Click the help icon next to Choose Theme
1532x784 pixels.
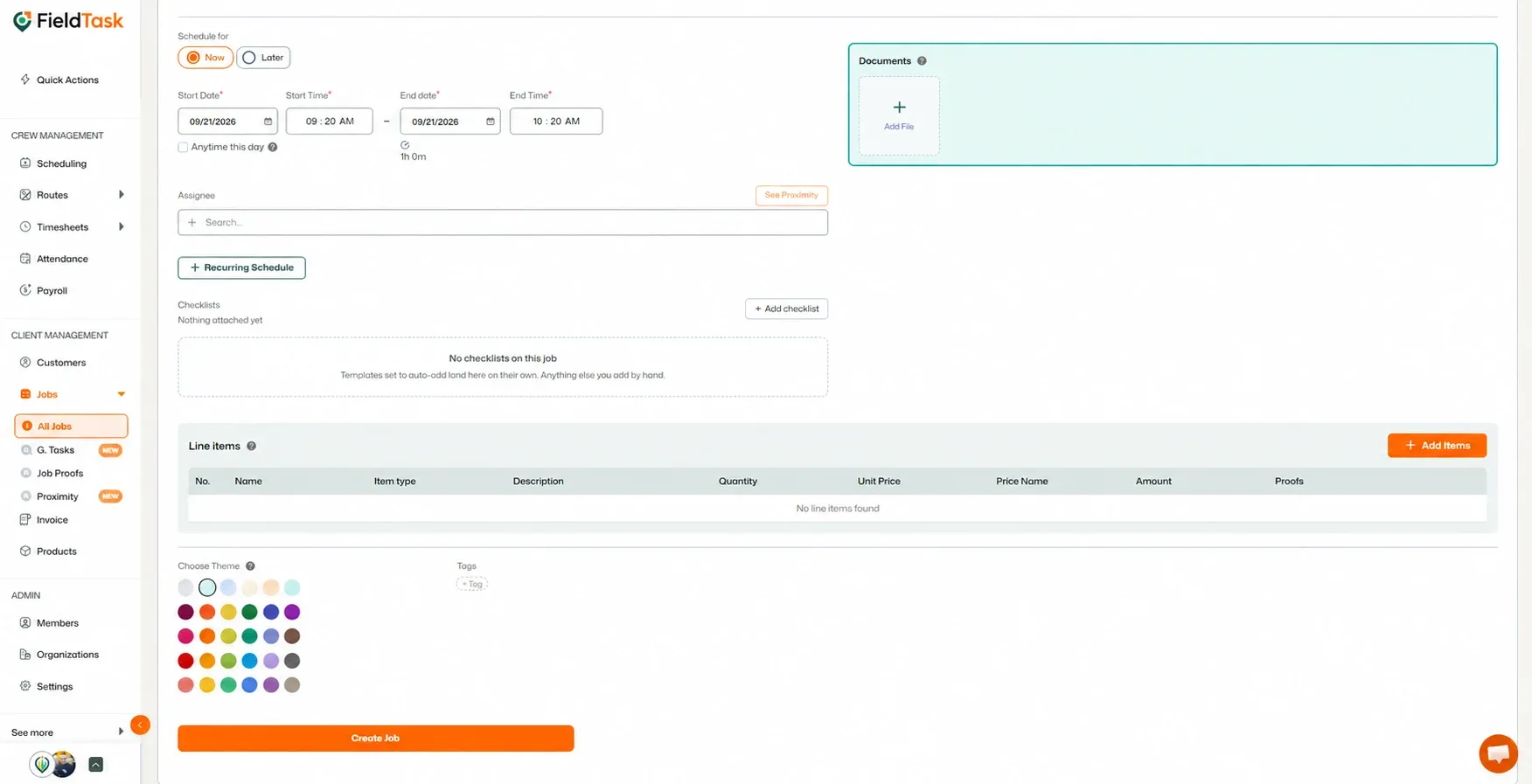(x=250, y=566)
